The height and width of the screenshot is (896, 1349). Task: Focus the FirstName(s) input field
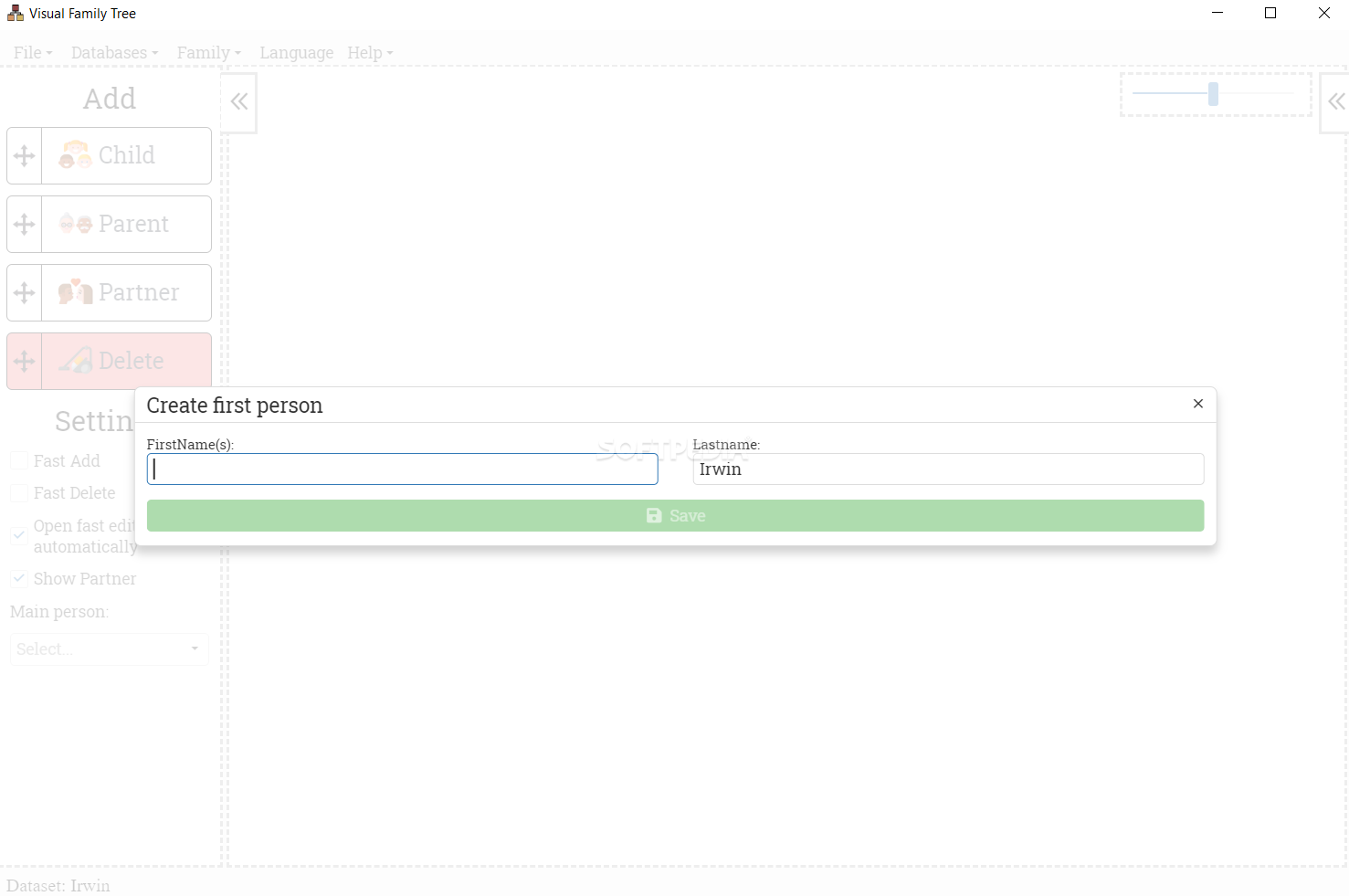402,469
